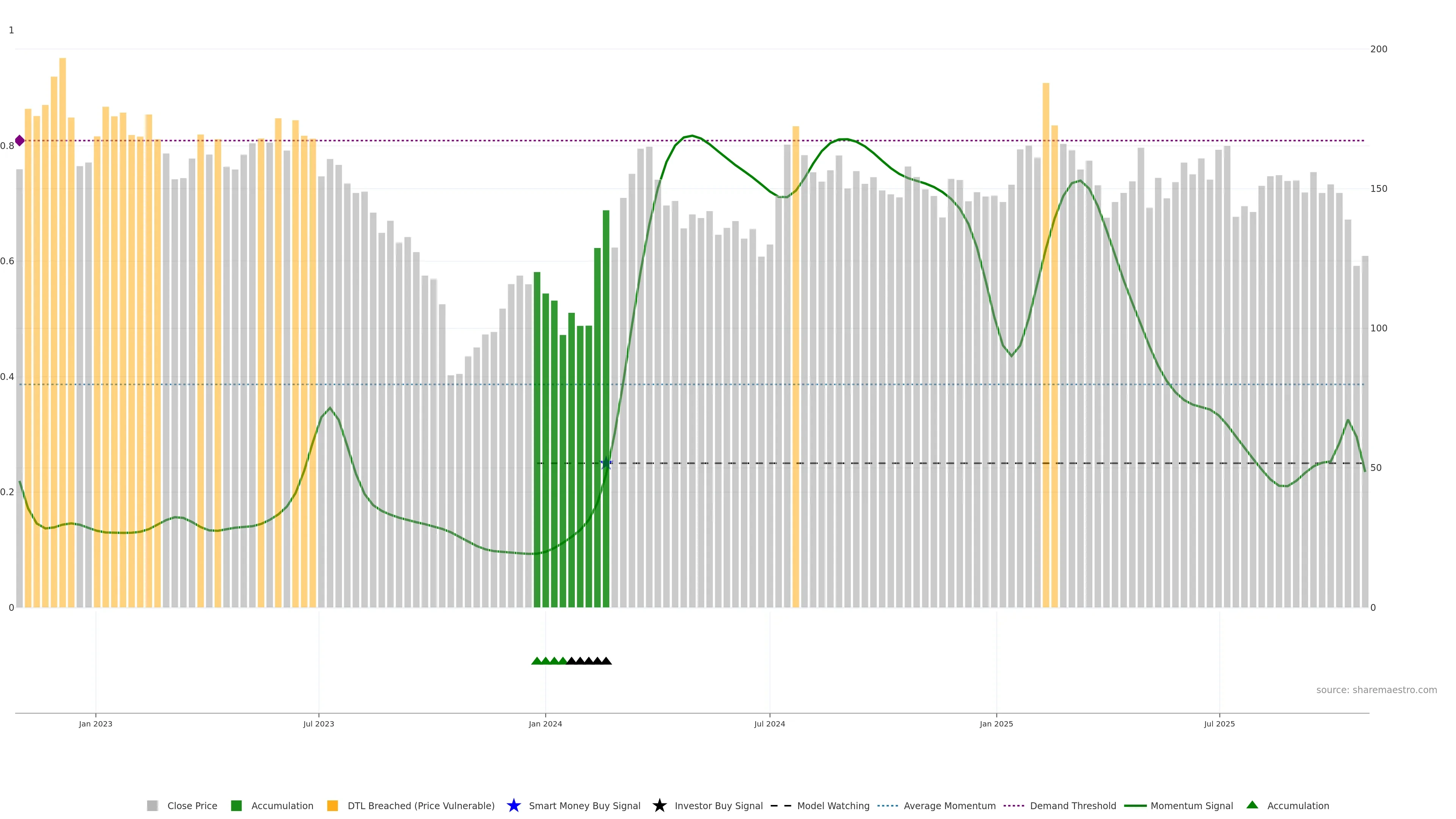This screenshot has width=1456, height=819.
Task: Click the green Accumulation triangle legend icon
Action: pos(1252,805)
